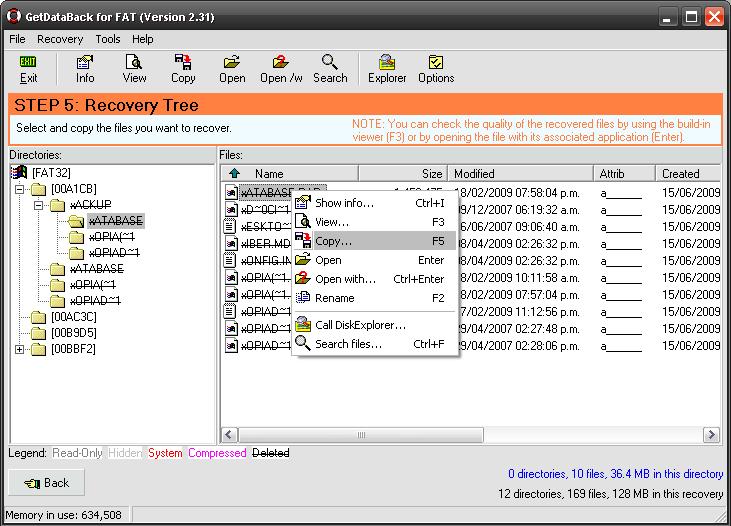The height and width of the screenshot is (526, 731).
Task: Open the Info toolbar tool
Action: pyautogui.click(x=85, y=69)
